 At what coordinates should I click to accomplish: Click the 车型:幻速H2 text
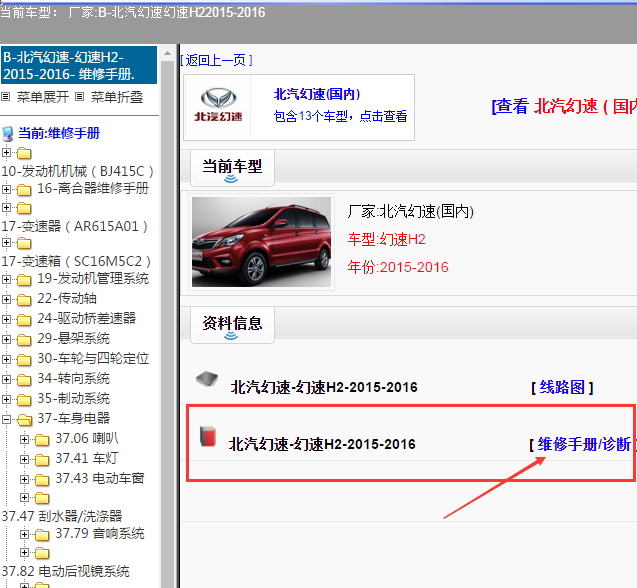[386, 239]
